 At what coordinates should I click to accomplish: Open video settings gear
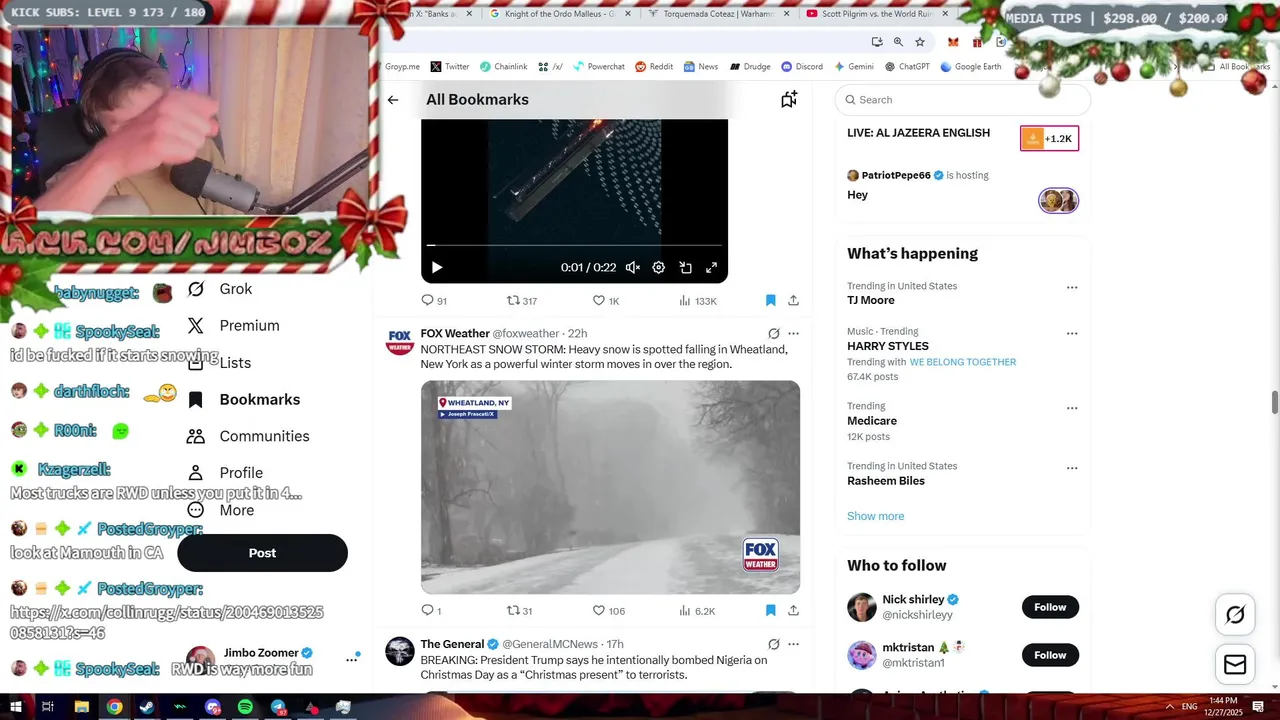click(x=659, y=268)
